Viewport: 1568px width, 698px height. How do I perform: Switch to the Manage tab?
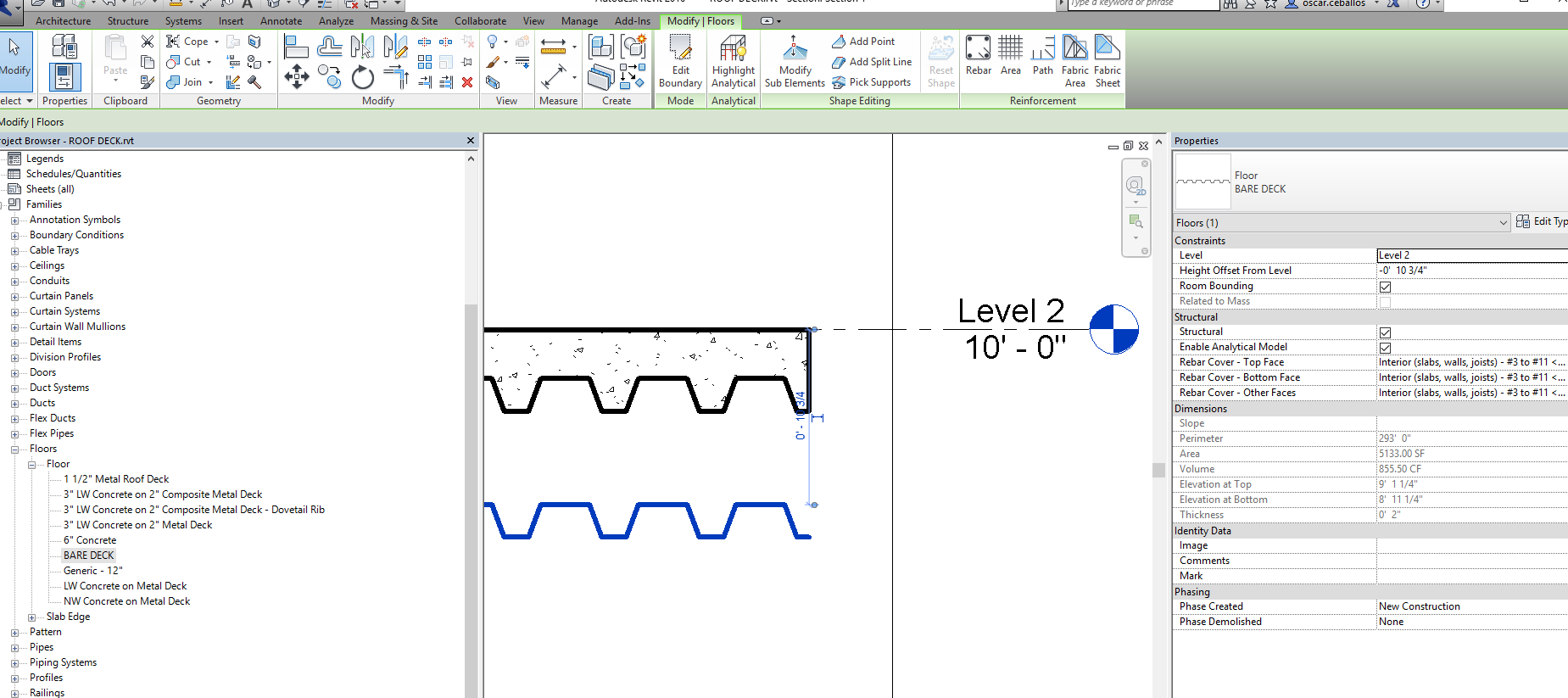(579, 21)
